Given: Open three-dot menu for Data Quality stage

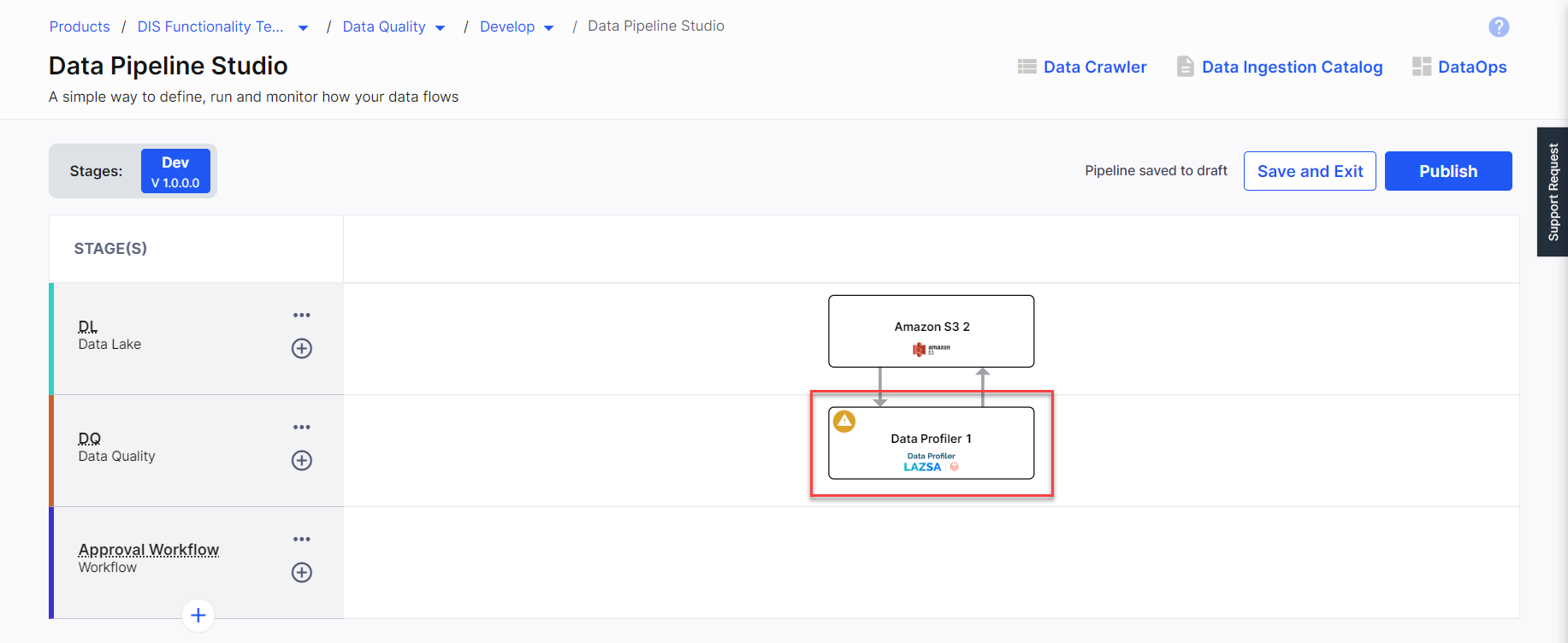Looking at the screenshot, I should tap(302, 428).
